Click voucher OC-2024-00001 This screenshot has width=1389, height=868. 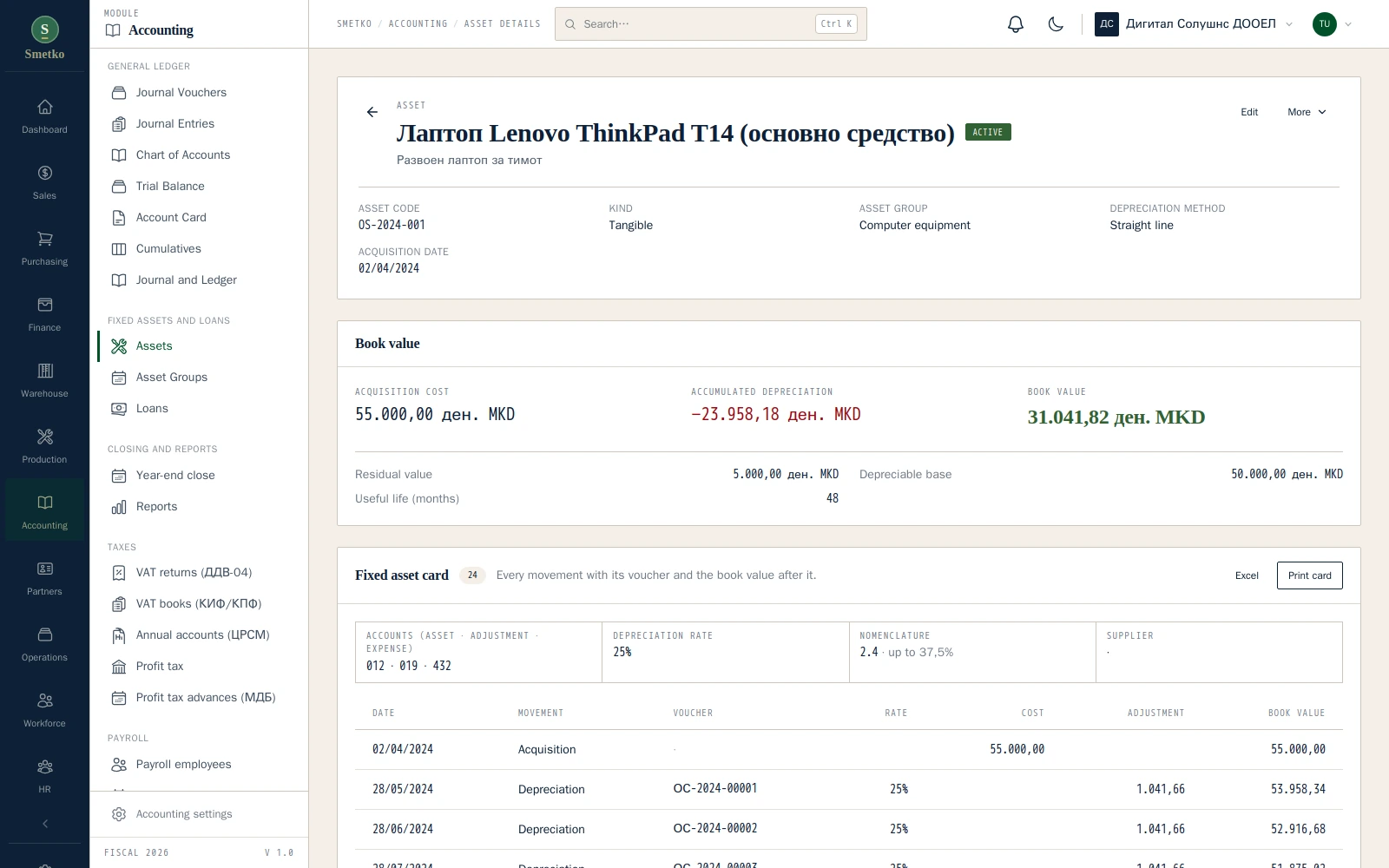pos(715,788)
